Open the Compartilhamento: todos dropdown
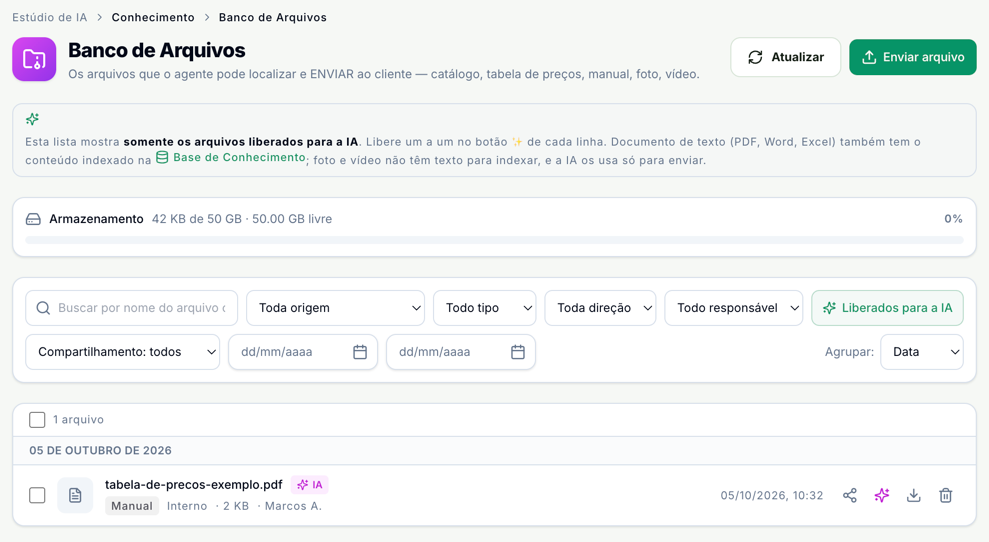This screenshot has width=989, height=542. pyautogui.click(x=122, y=352)
